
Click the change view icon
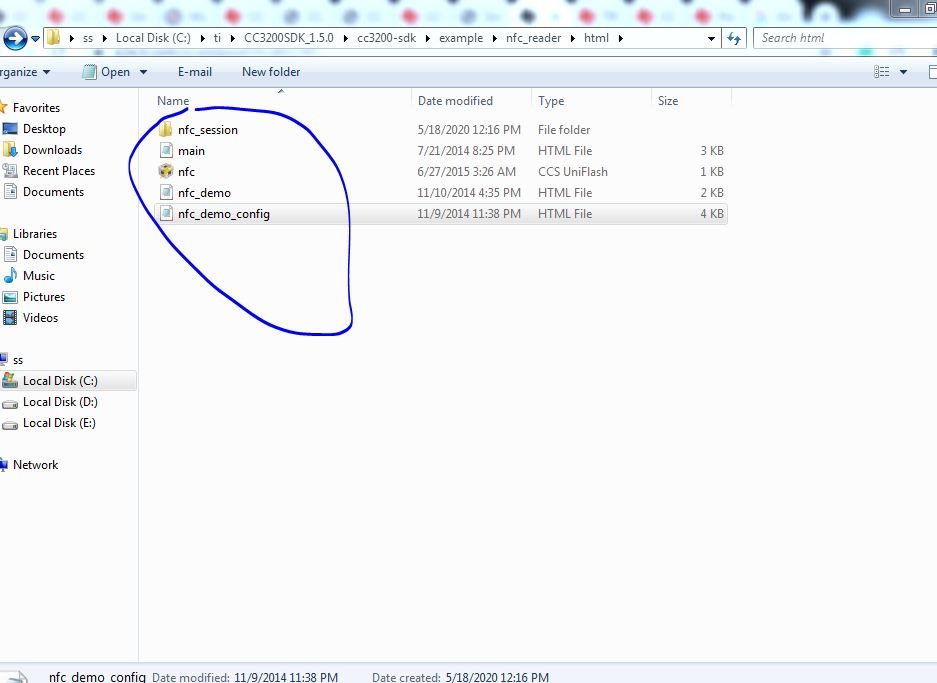pos(881,72)
